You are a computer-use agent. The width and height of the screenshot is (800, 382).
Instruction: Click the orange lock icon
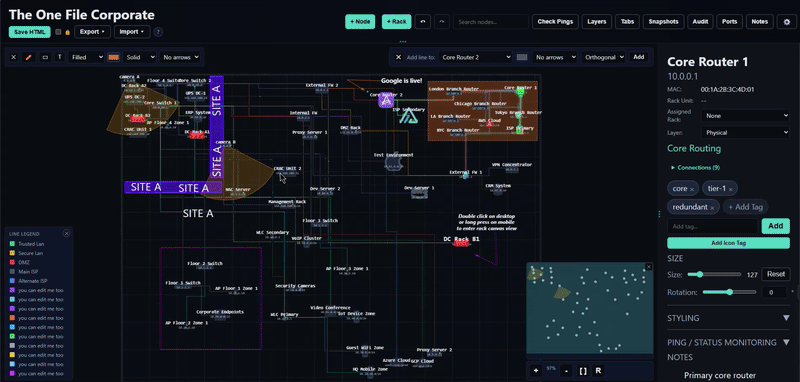(x=67, y=32)
